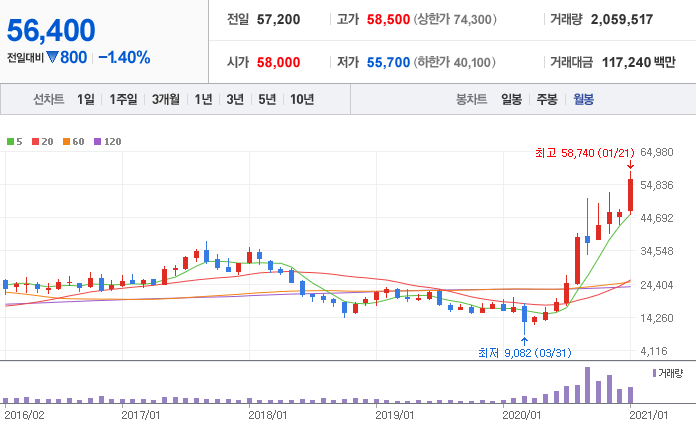Click the green 5-period moving average legend
Screen dimensions: 696x438
14,142
